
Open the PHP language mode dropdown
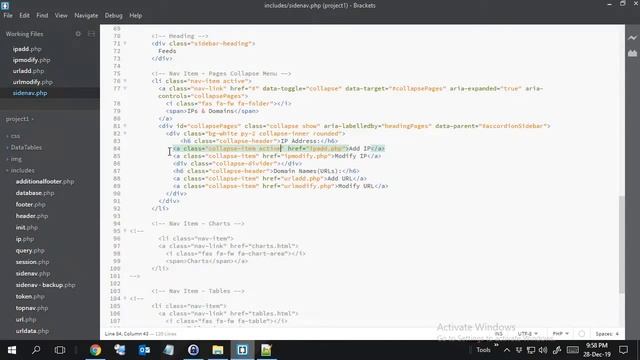point(560,334)
